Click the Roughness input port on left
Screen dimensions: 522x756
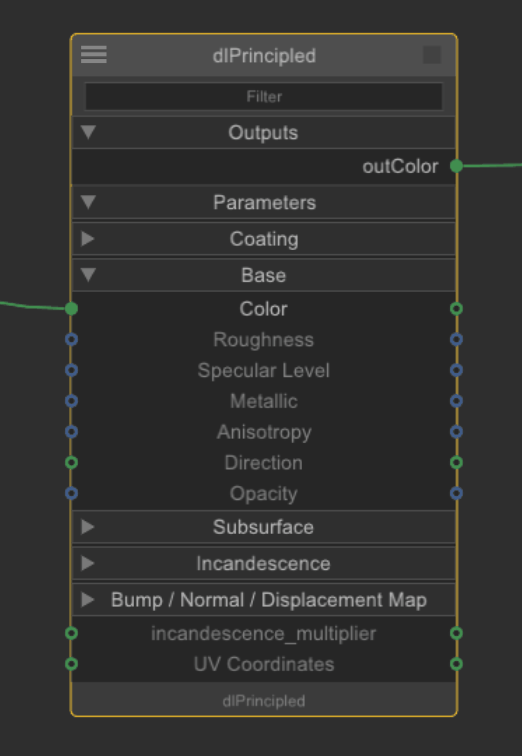pos(71,339)
